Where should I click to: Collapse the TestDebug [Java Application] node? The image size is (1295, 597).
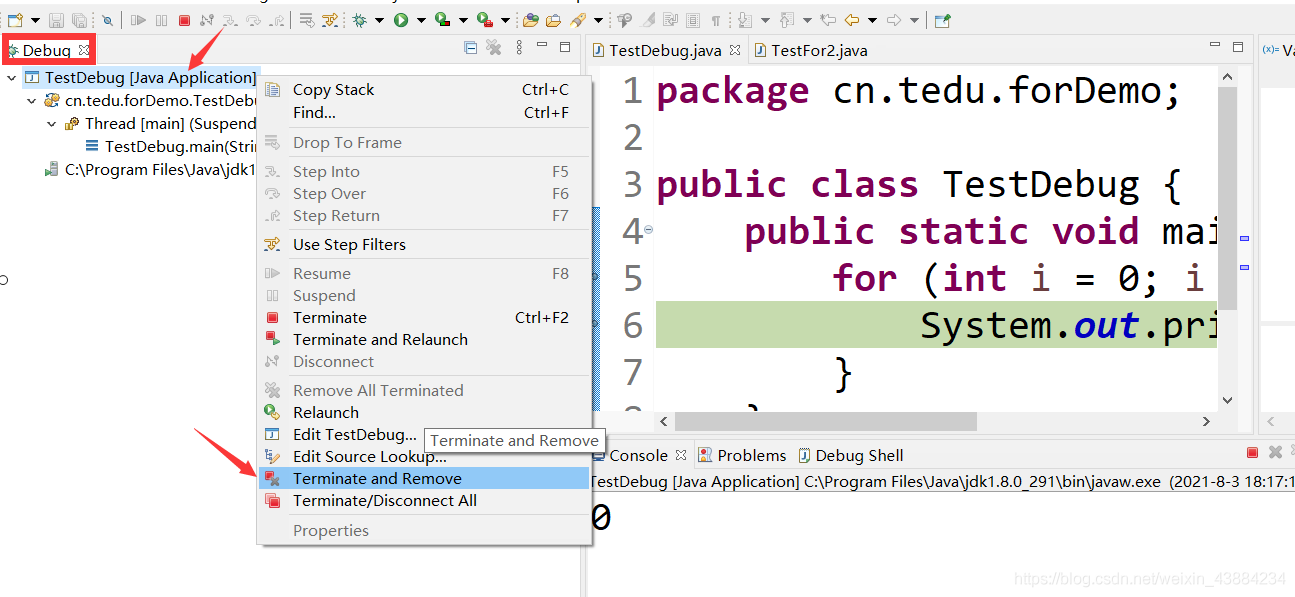click(x=11, y=78)
